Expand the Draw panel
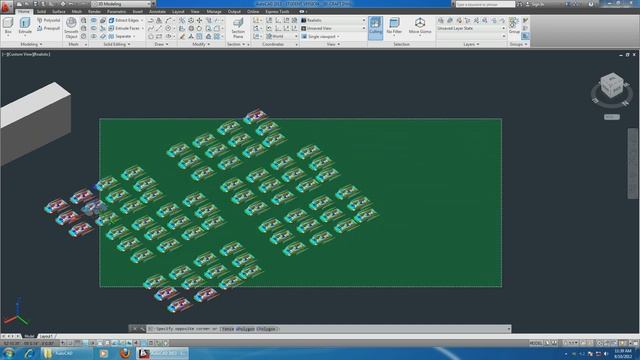This screenshot has height=360, width=640. pos(161,44)
